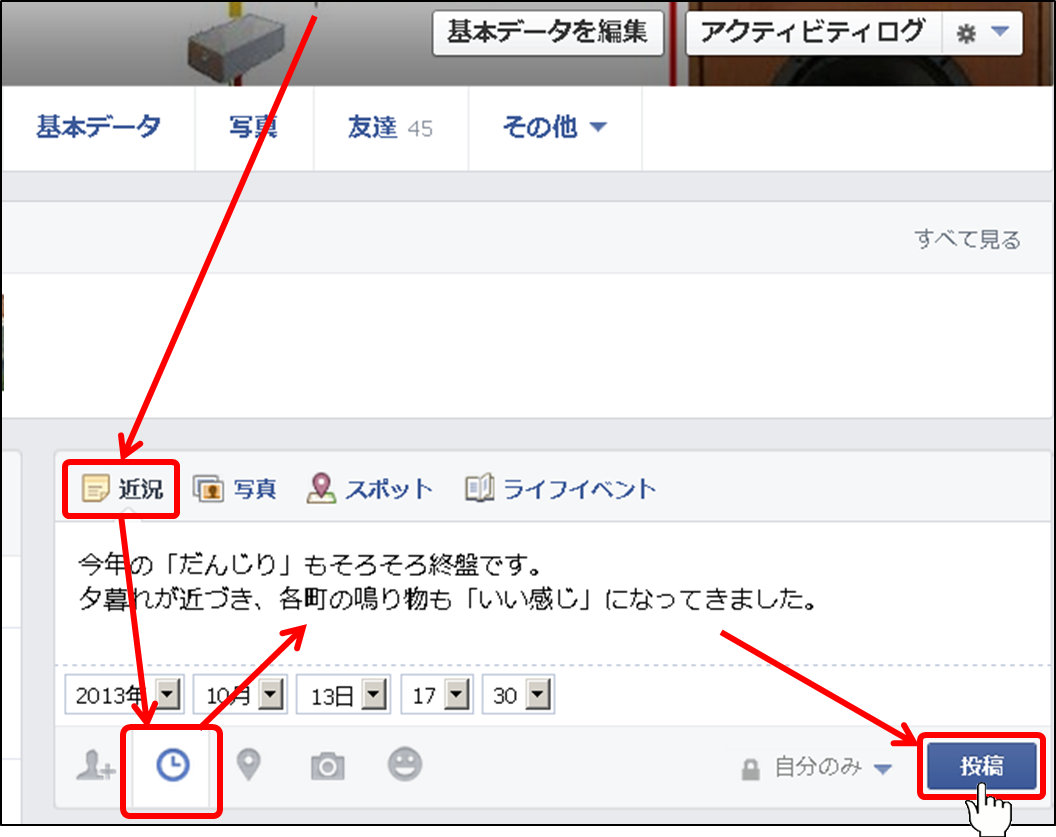1056x837 pixels.
Task: Click the smiley emoticon icon
Action: point(405,765)
